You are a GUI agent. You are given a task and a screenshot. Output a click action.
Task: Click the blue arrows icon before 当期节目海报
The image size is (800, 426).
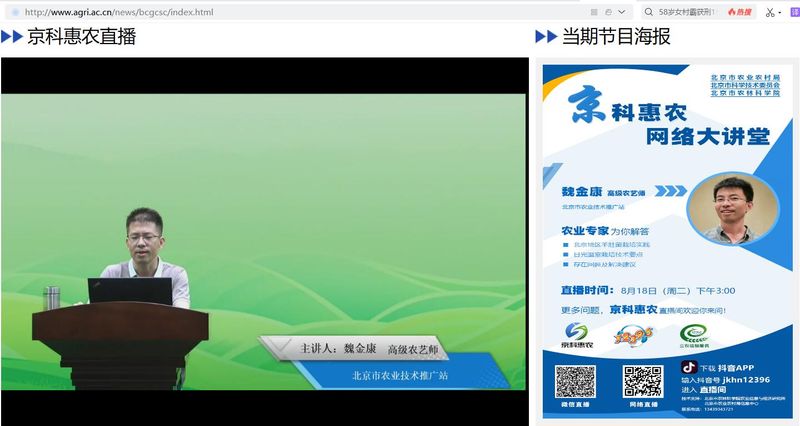click(x=546, y=36)
